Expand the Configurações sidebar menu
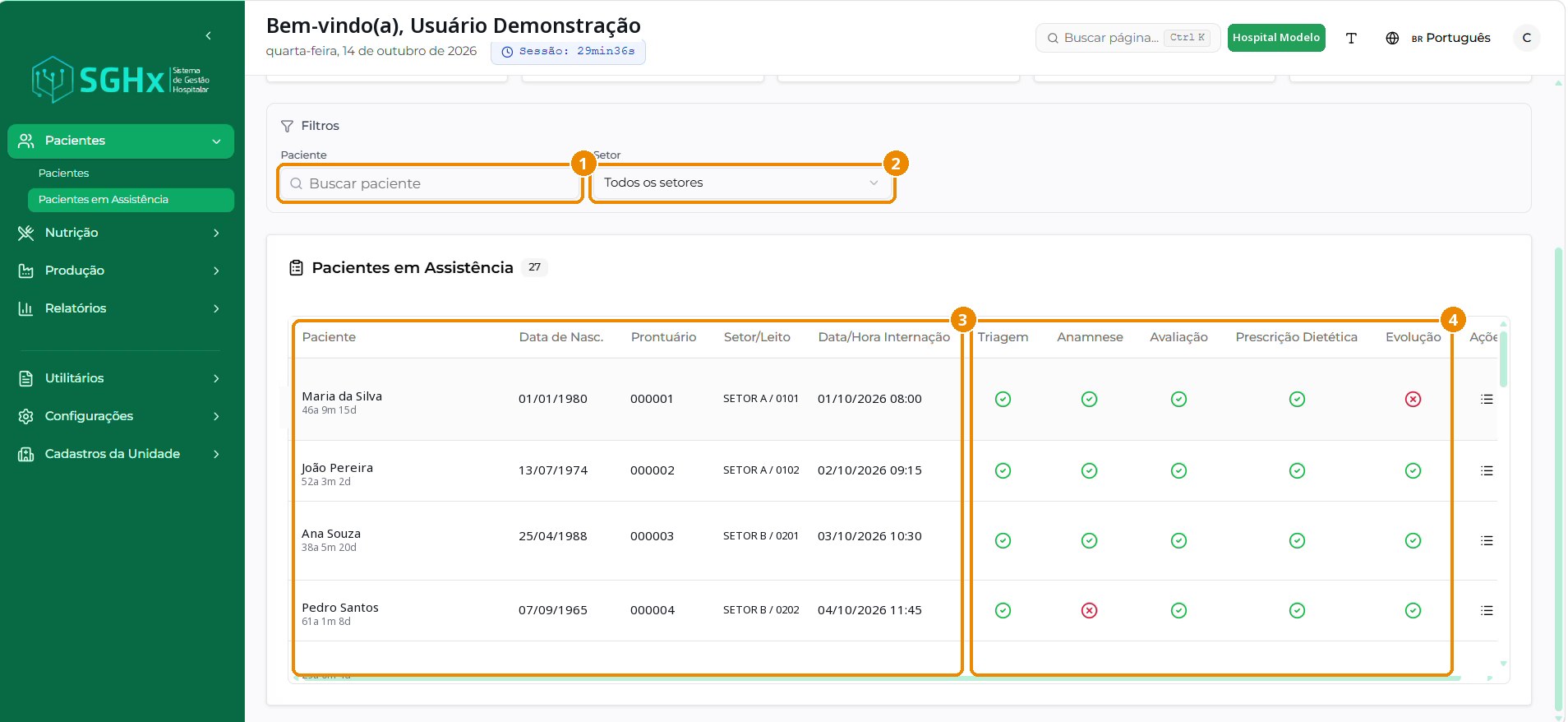 pos(121,416)
